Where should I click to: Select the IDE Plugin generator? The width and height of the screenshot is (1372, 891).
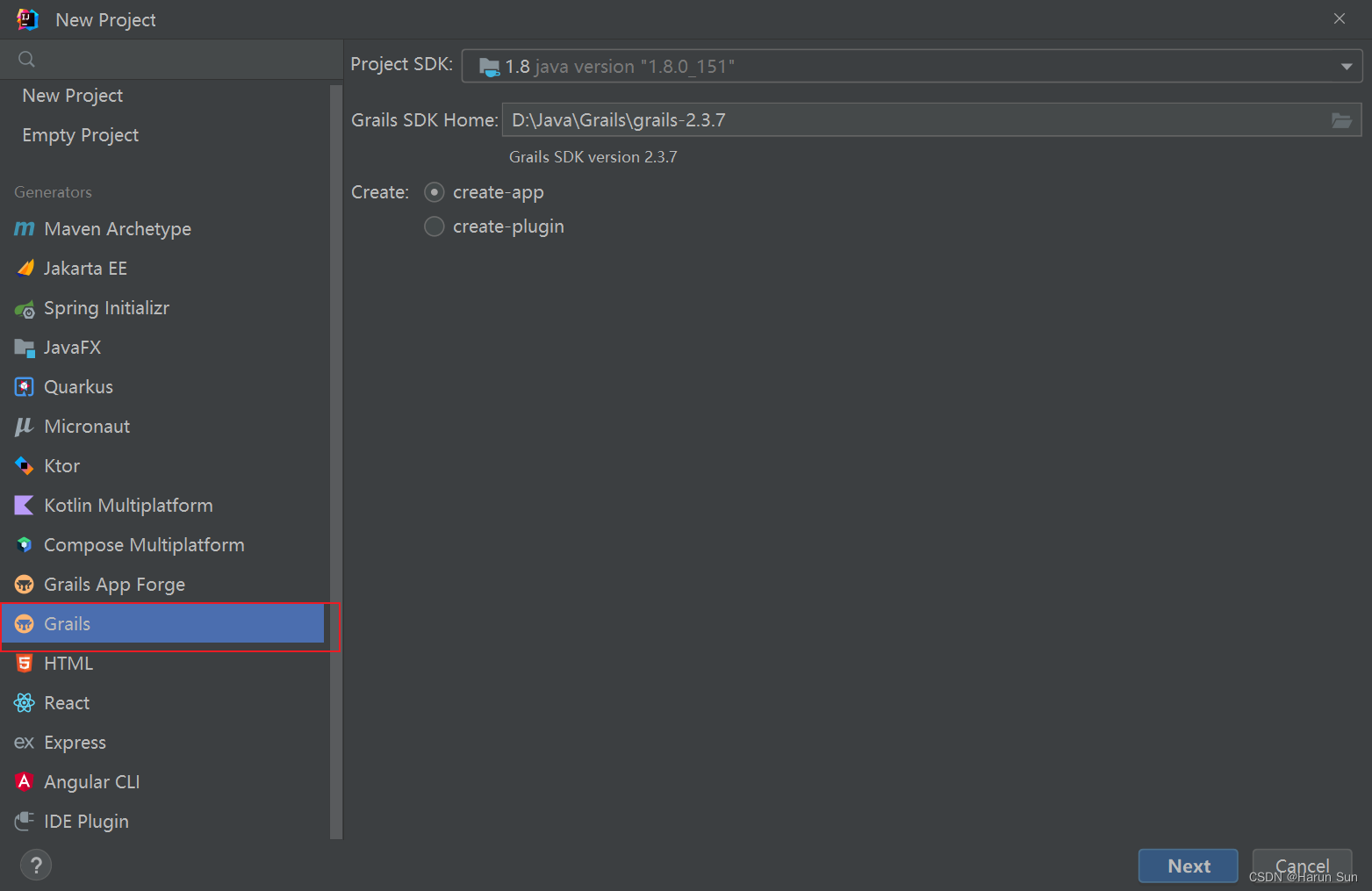tap(164, 822)
